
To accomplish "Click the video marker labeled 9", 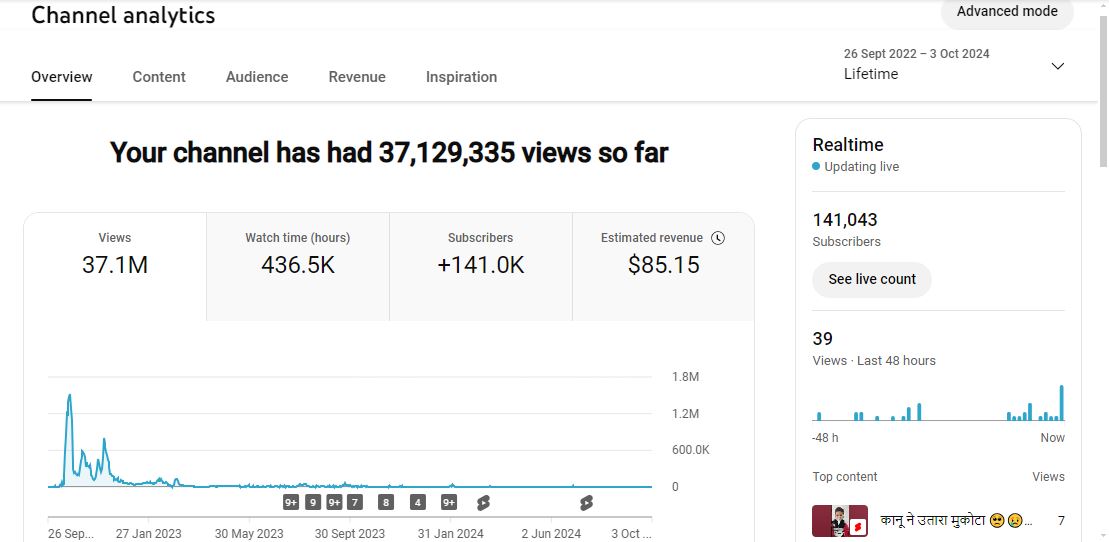I will click(313, 502).
